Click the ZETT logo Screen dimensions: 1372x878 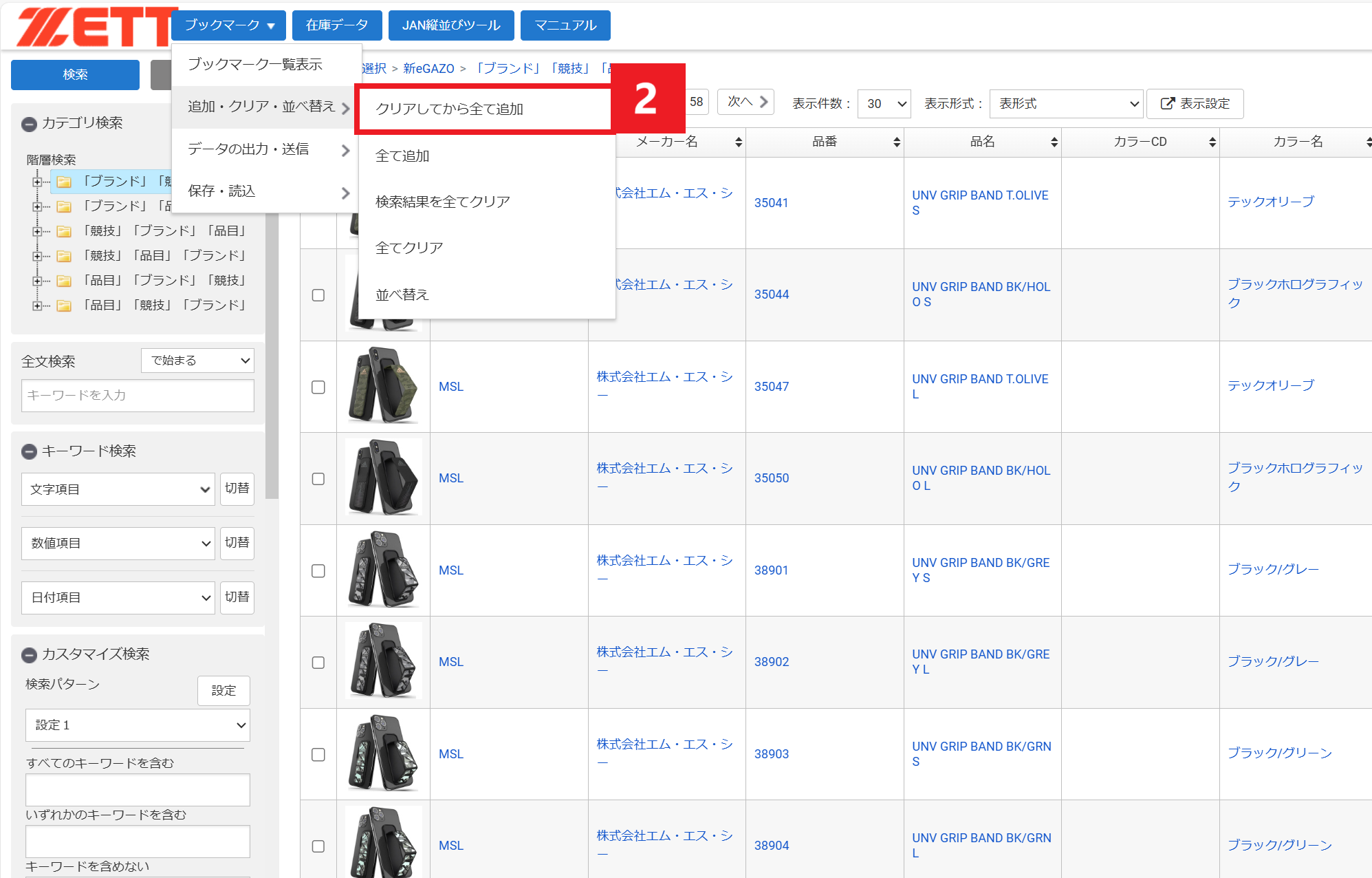pyautogui.click(x=95, y=26)
